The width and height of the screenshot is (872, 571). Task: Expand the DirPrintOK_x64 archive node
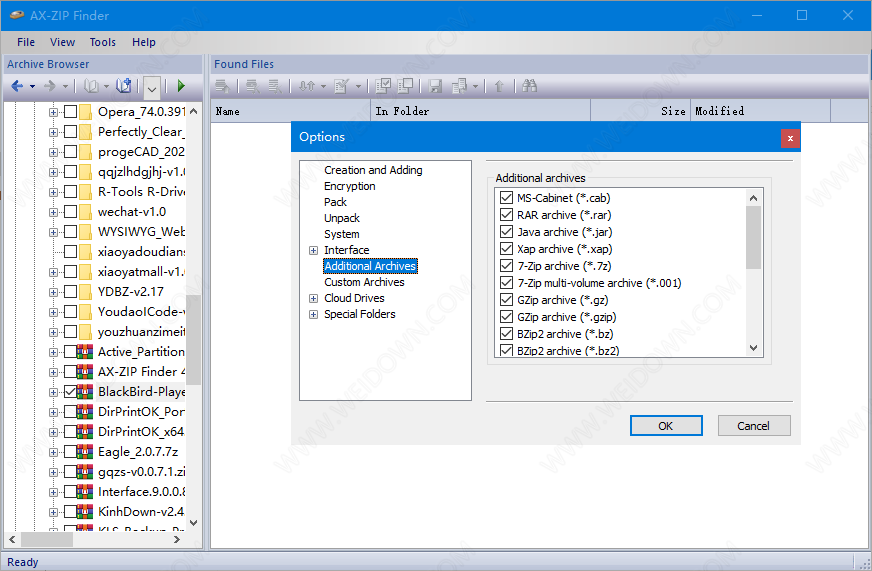53,433
